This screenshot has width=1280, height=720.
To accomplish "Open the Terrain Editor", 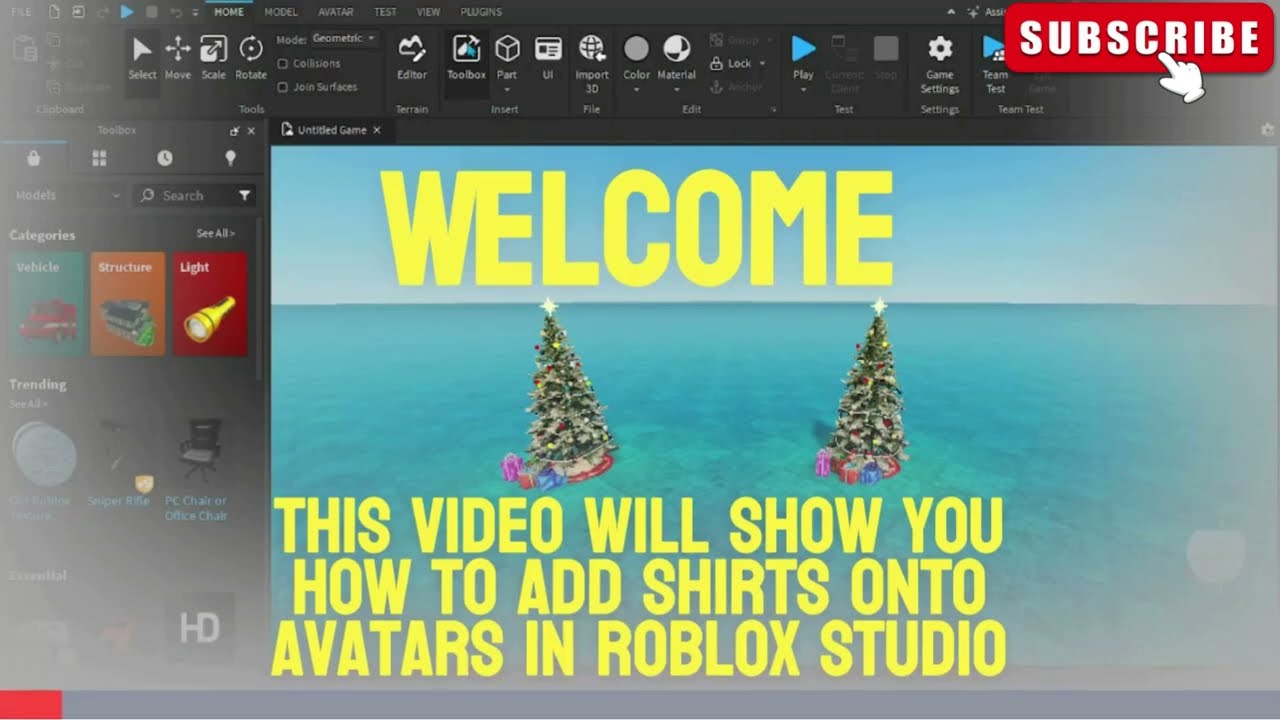I will tap(412, 58).
